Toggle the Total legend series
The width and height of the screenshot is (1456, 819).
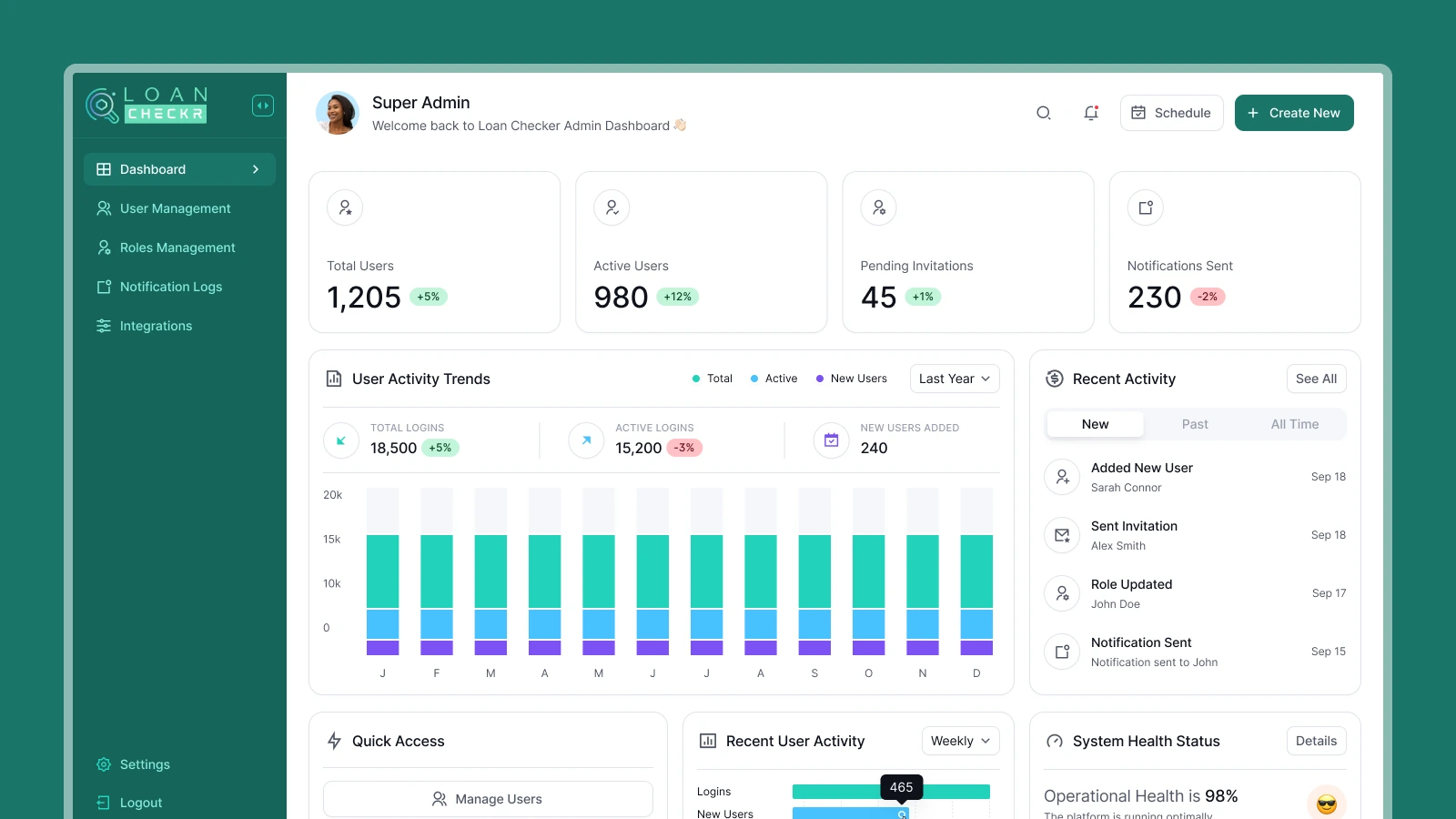(x=713, y=379)
